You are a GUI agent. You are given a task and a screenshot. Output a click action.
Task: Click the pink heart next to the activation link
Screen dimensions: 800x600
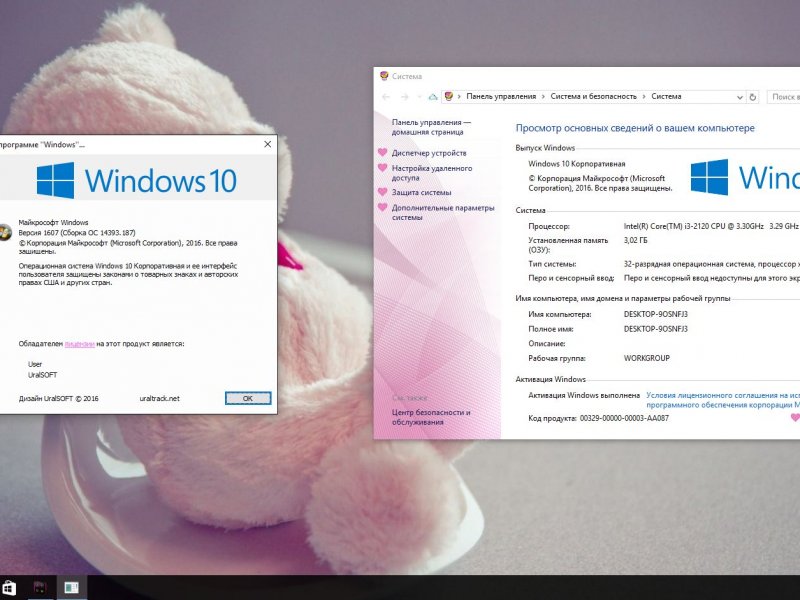(795, 417)
